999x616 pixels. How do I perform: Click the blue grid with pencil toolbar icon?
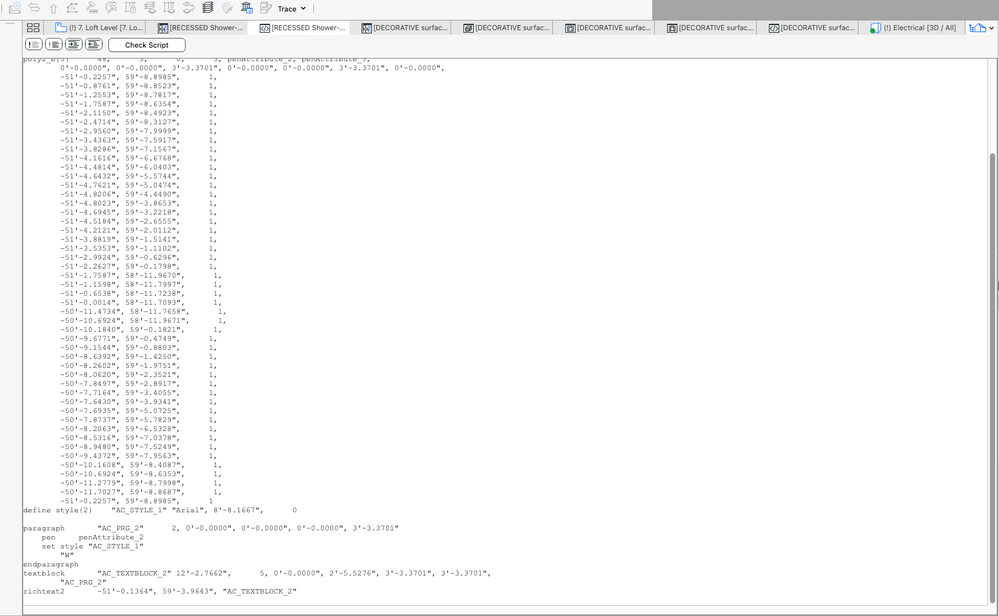(x=227, y=8)
